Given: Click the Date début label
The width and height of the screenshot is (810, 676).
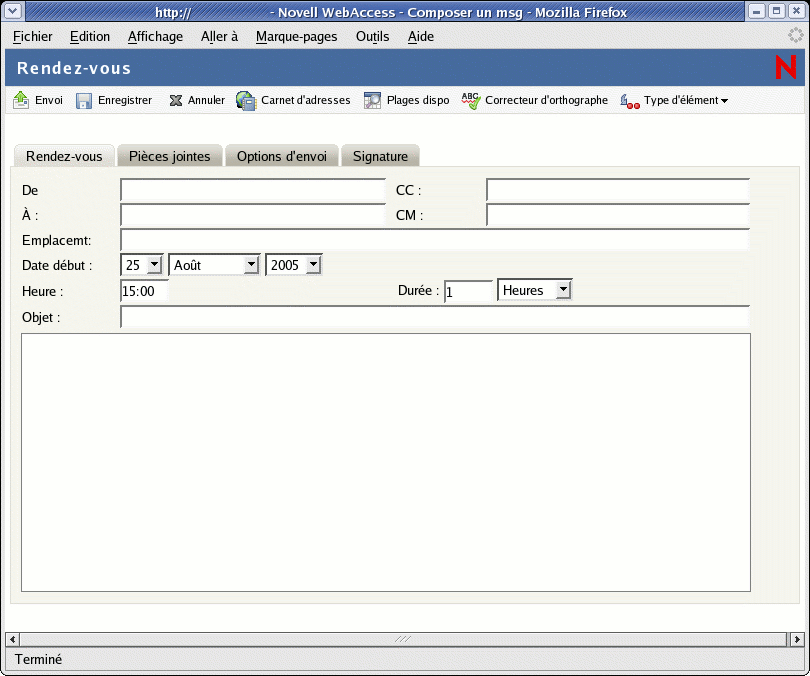Looking at the screenshot, I should pyautogui.click(x=57, y=265).
